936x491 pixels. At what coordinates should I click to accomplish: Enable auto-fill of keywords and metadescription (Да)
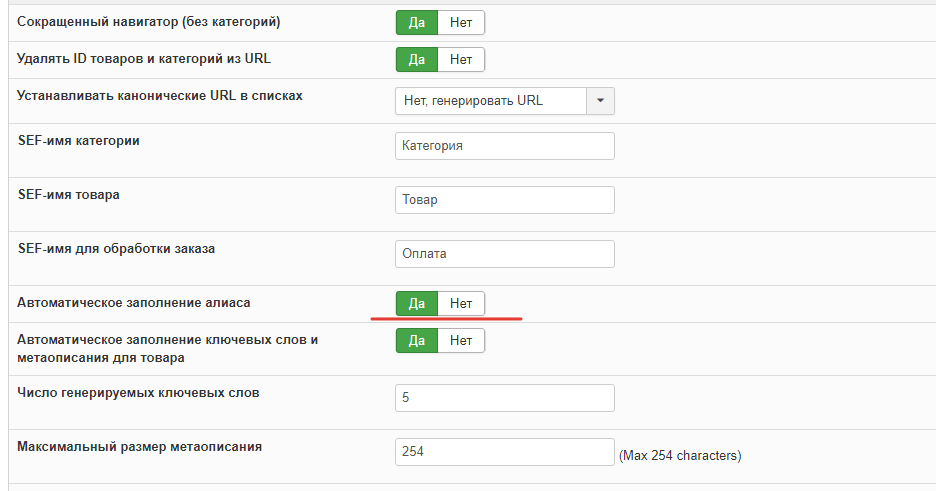coord(417,340)
